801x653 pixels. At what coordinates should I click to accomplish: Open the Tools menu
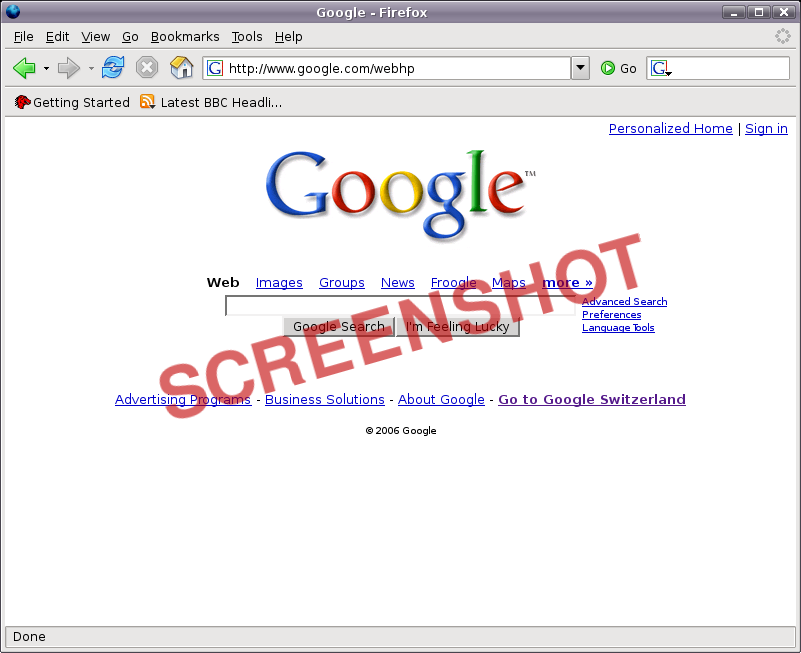point(247,37)
